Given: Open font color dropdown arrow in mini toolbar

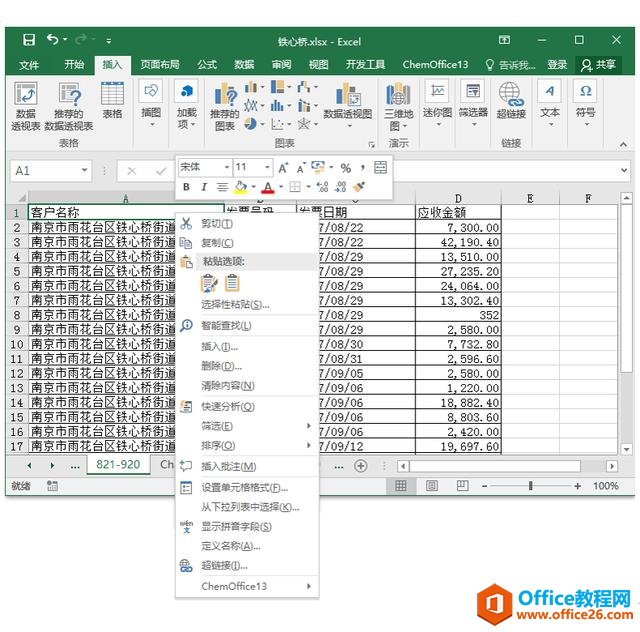Looking at the screenshot, I should pyautogui.click(x=281, y=187).
